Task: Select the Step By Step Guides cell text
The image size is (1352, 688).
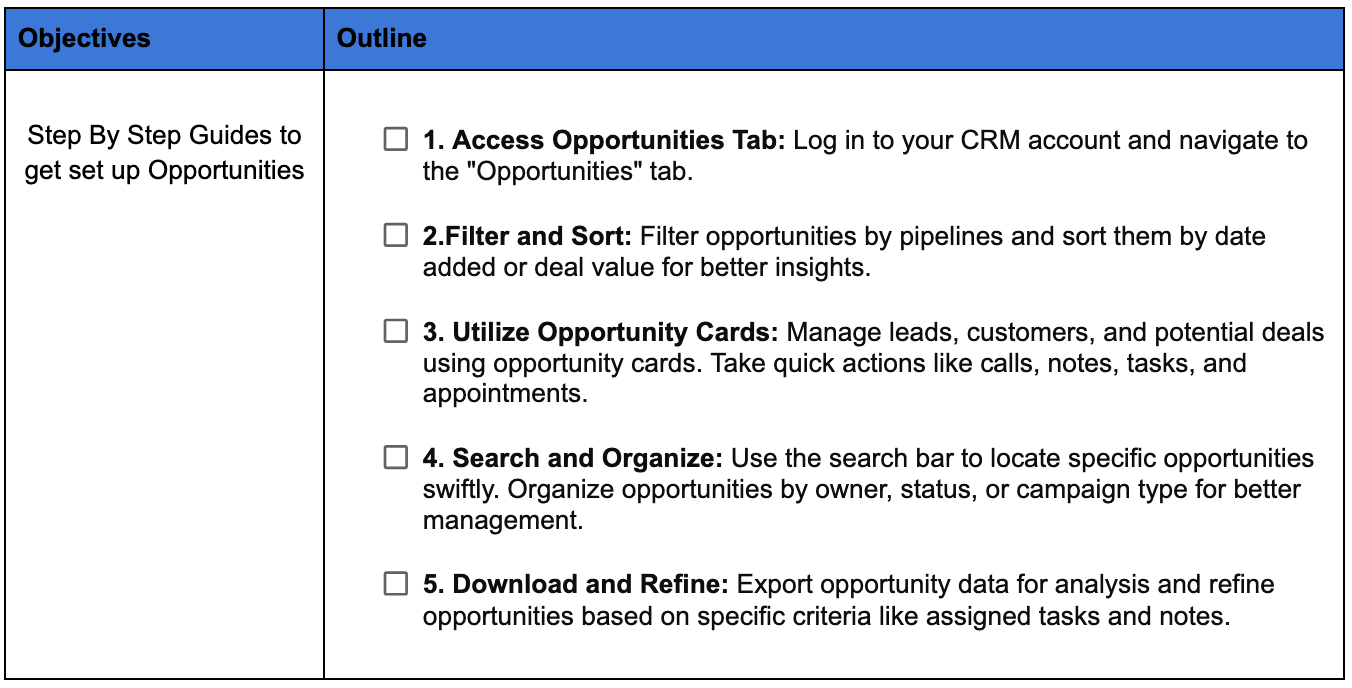Action: tap(164, 152)
